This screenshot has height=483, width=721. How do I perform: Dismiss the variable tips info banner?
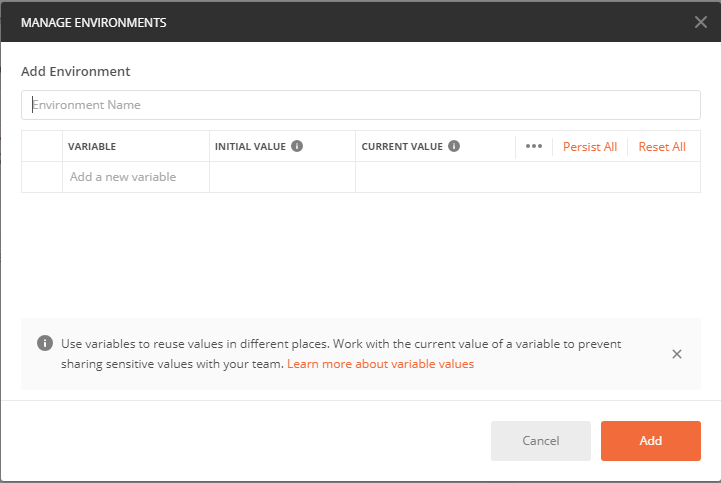[677, 354]
